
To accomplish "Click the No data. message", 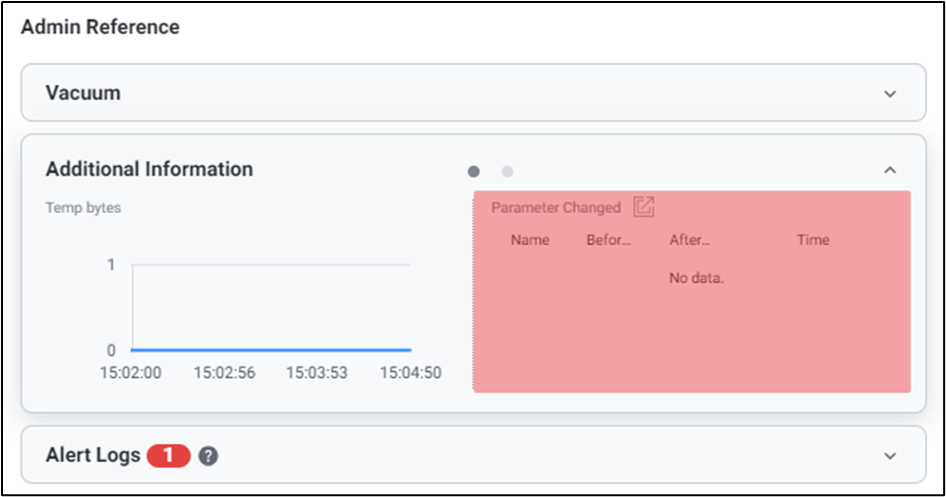I will click(x=696, y=278).
